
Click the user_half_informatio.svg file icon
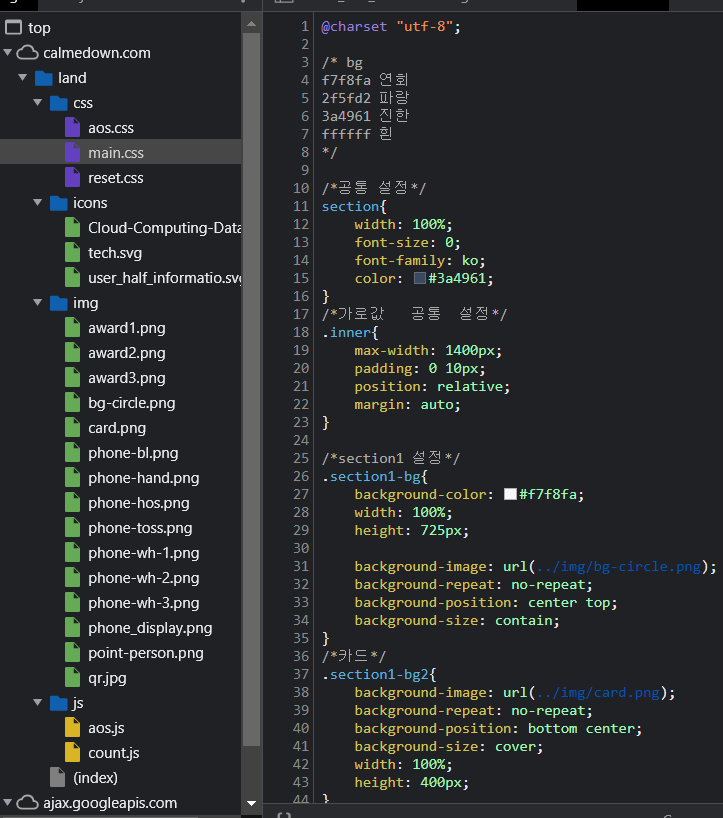73,278
